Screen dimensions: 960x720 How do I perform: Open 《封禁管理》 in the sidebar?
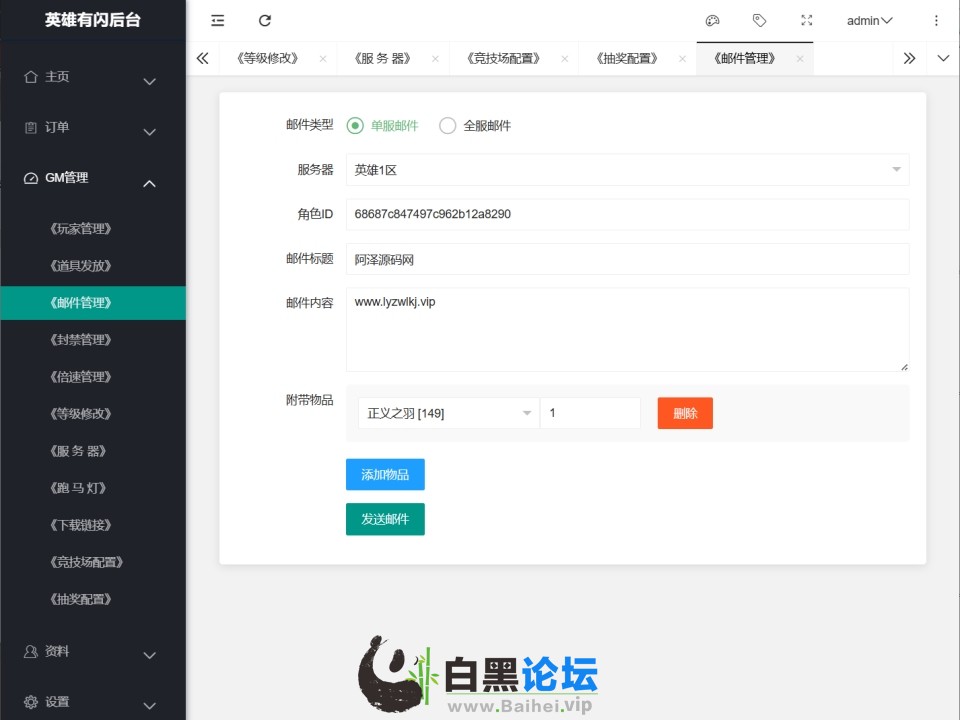tap(93, 340)
